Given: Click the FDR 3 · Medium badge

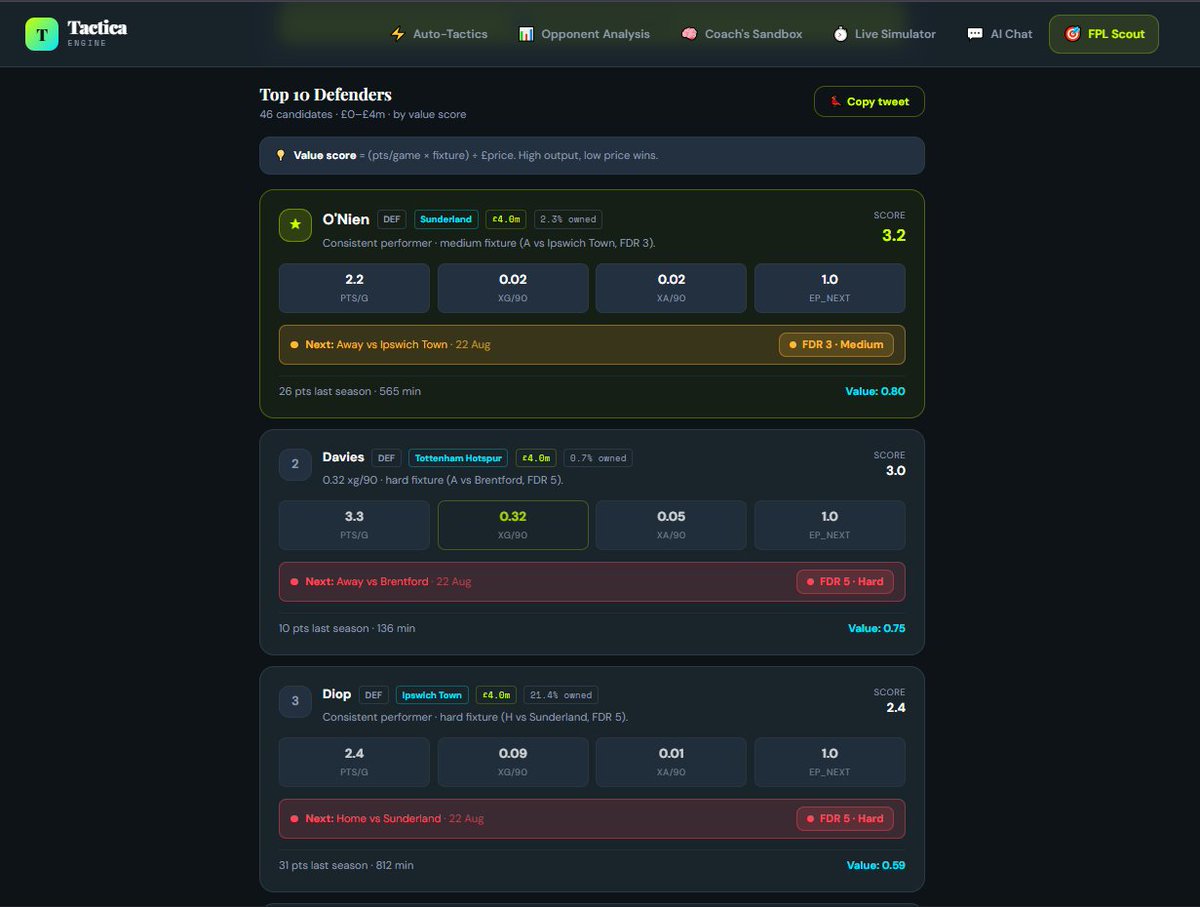Looking at the screenshot, I should (x=836, y=345).
